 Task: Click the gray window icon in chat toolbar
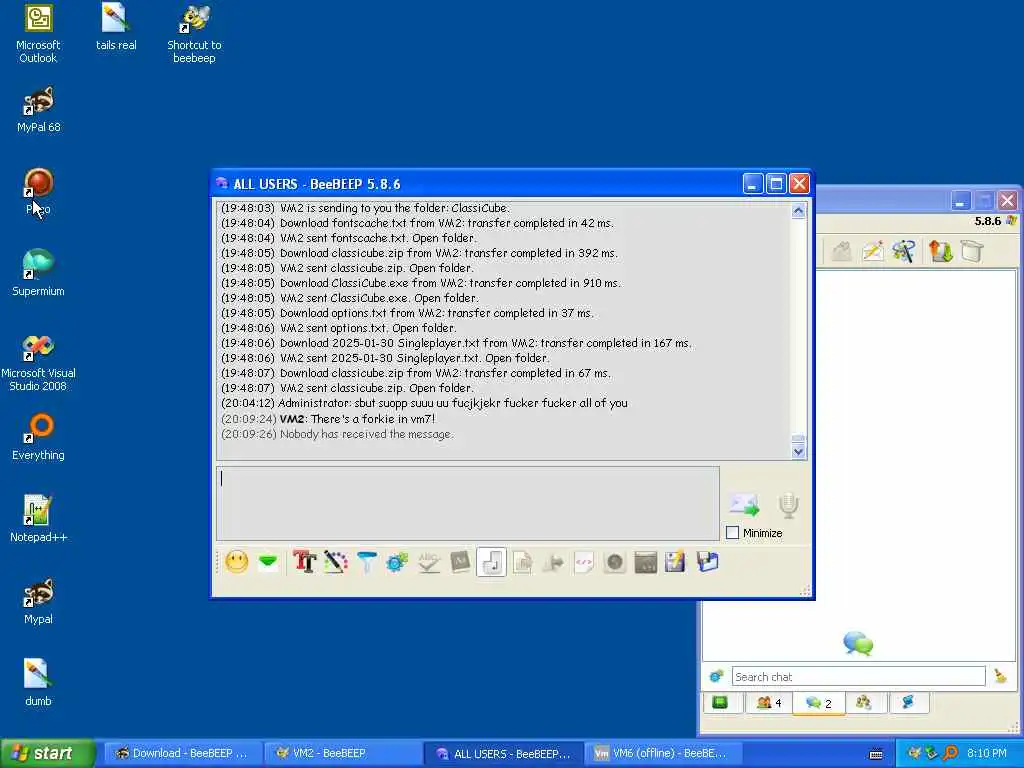[x=645, y=562]
